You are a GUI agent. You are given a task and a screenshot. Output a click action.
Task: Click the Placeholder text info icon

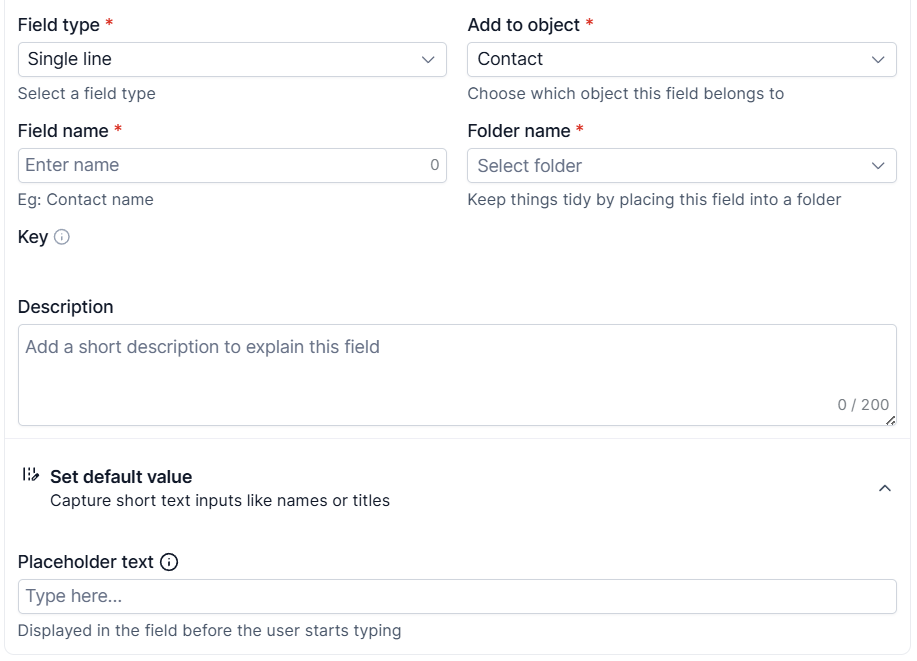coord(169,562)
